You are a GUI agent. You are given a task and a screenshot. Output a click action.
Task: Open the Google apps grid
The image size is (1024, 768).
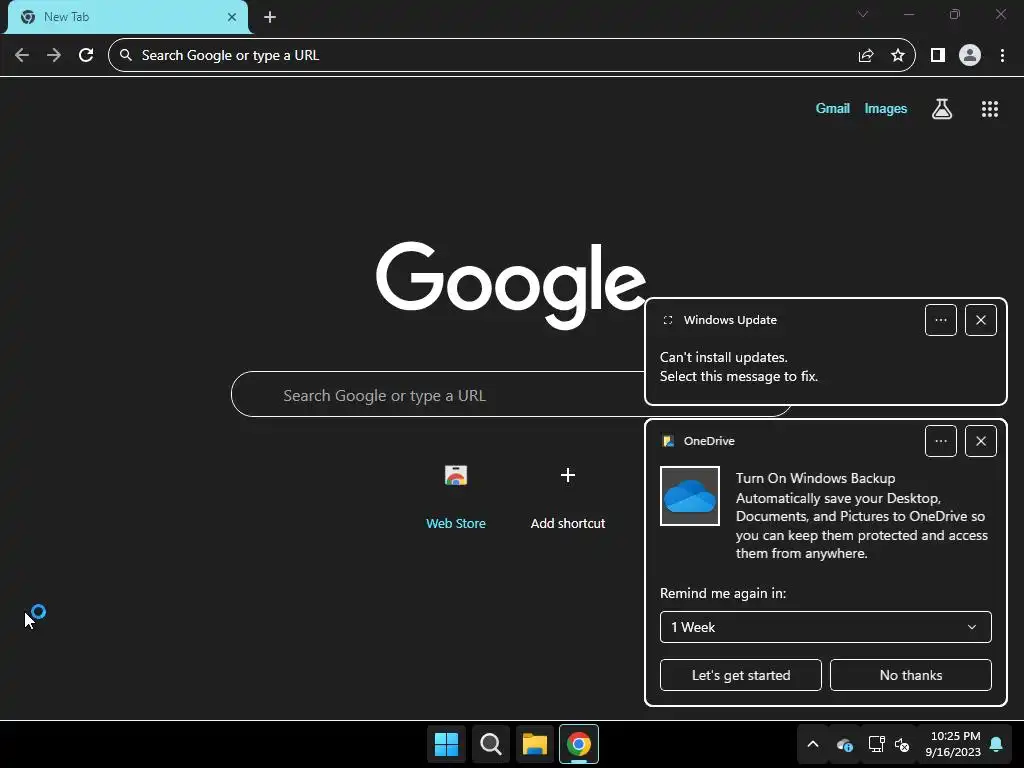point(990,109)
